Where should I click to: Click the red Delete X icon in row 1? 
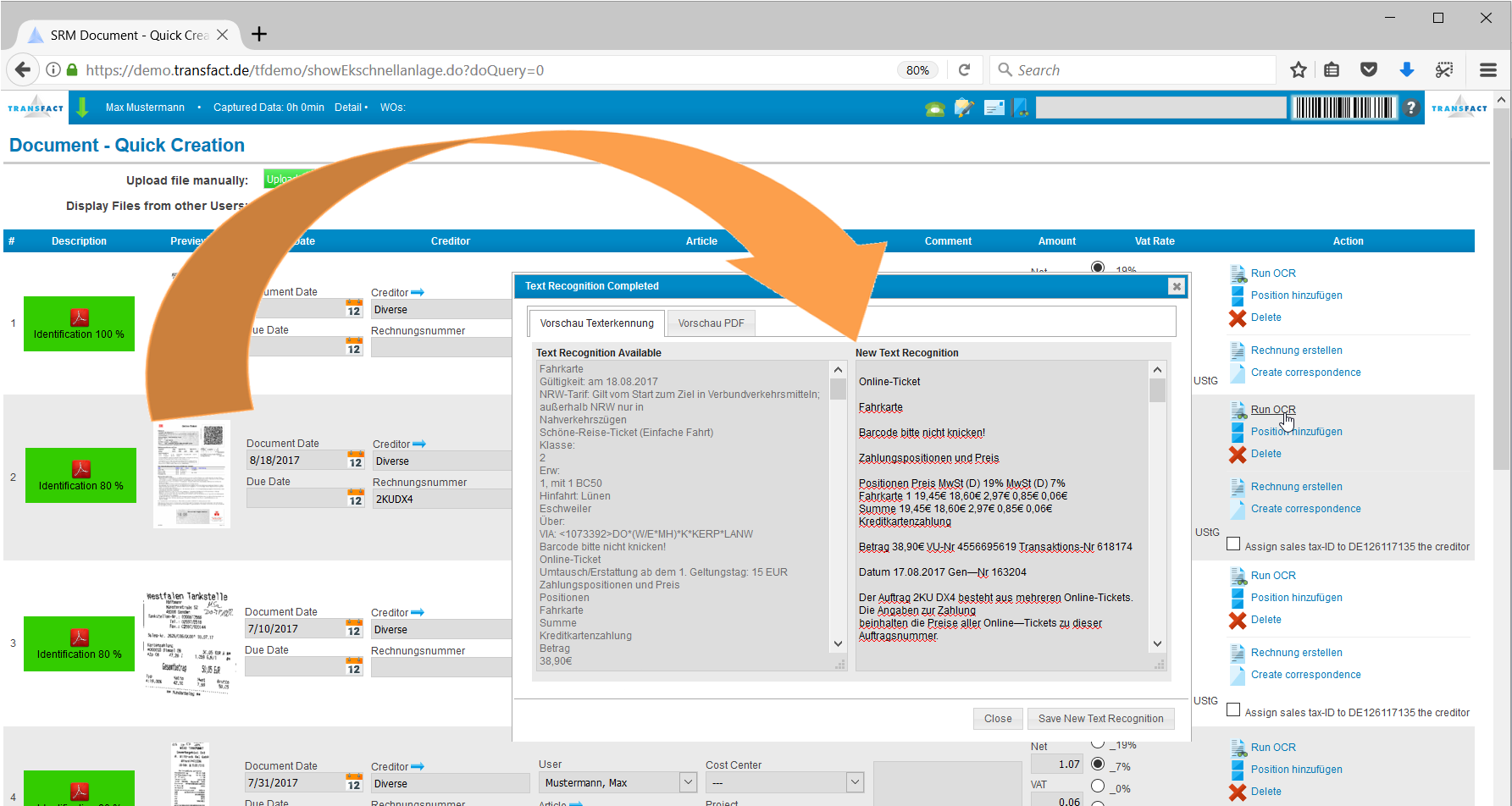tap(1238, 317)
